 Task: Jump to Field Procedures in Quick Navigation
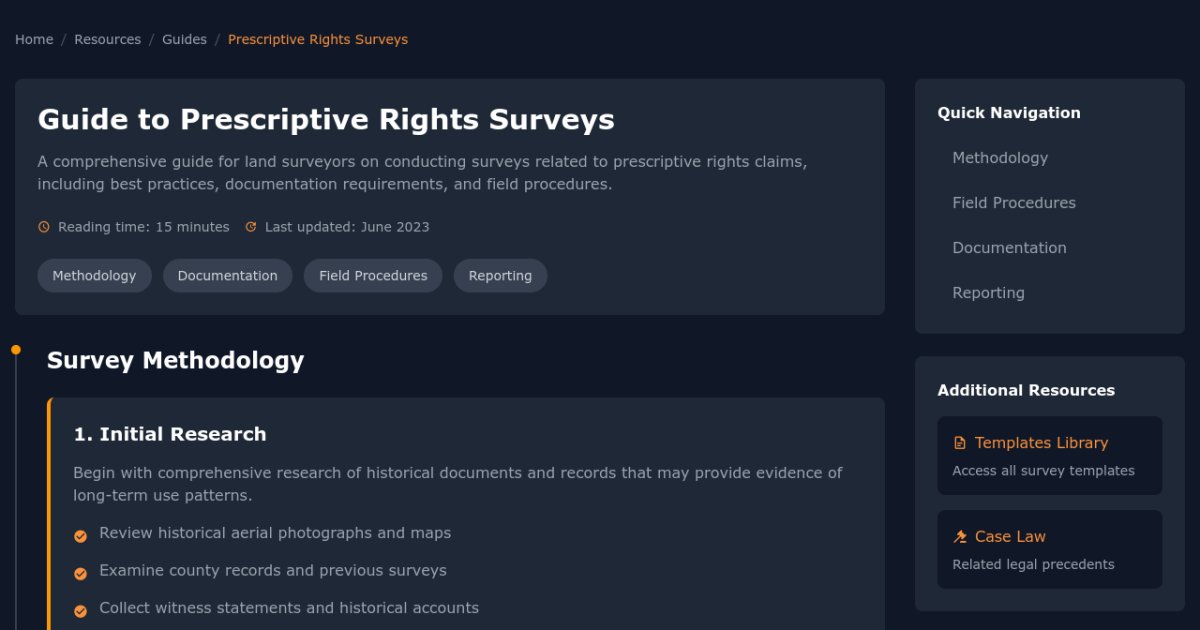(1014, 203)
